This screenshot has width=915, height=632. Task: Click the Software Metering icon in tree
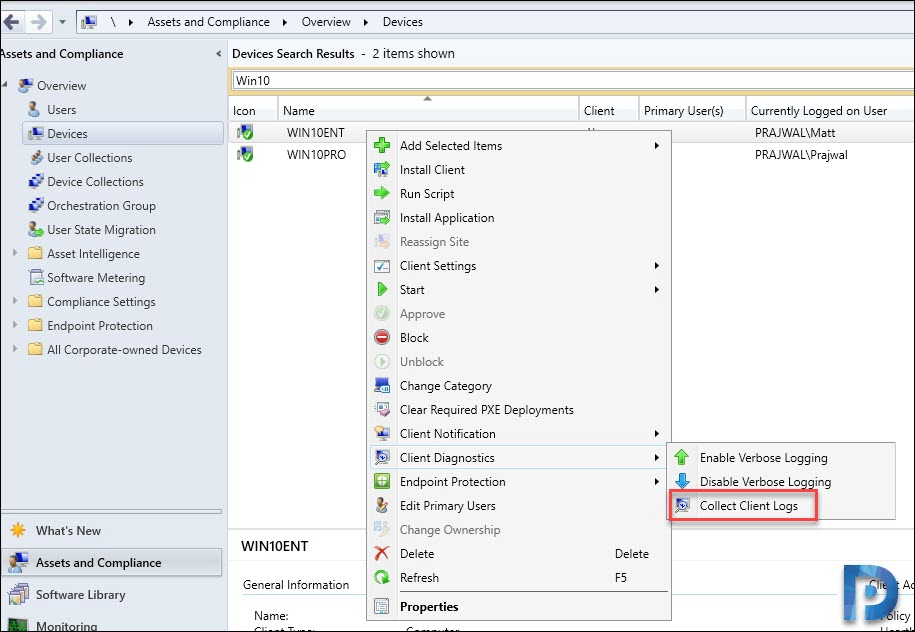(36, 277)
